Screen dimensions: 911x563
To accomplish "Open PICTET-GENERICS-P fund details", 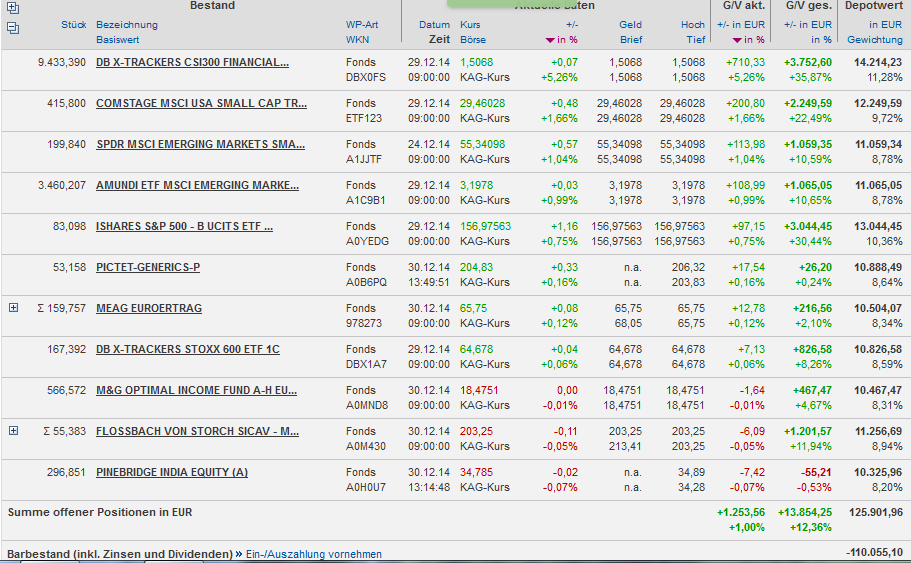I will point(148,267).
